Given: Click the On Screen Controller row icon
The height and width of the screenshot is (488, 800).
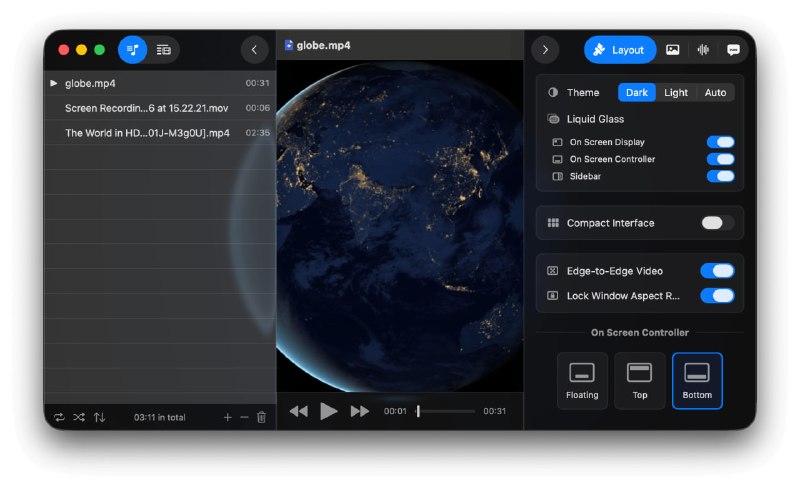Looking at the screenshot, I should 558,159.
